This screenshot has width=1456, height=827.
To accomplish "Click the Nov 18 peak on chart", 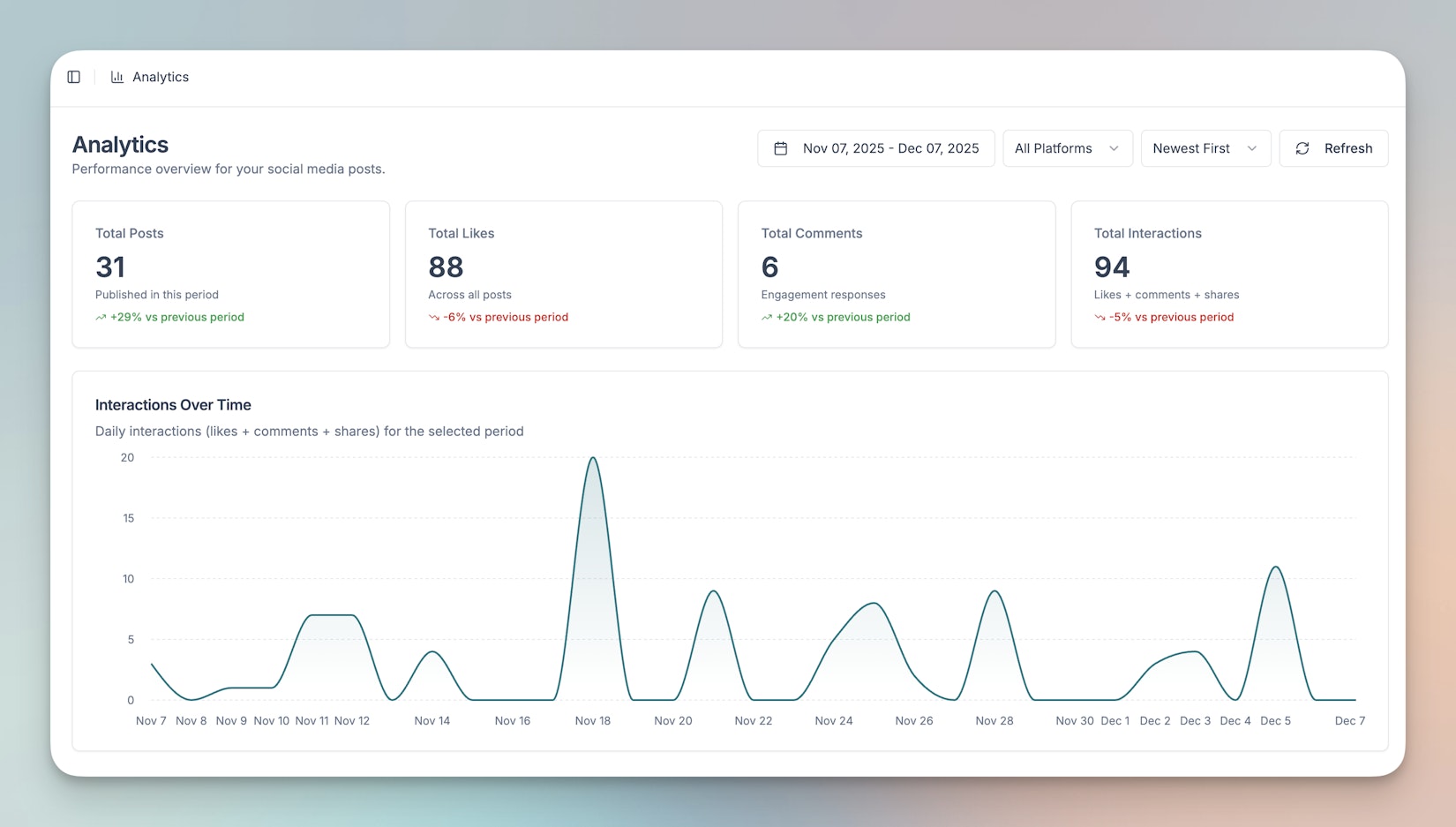I will (593, 459).
